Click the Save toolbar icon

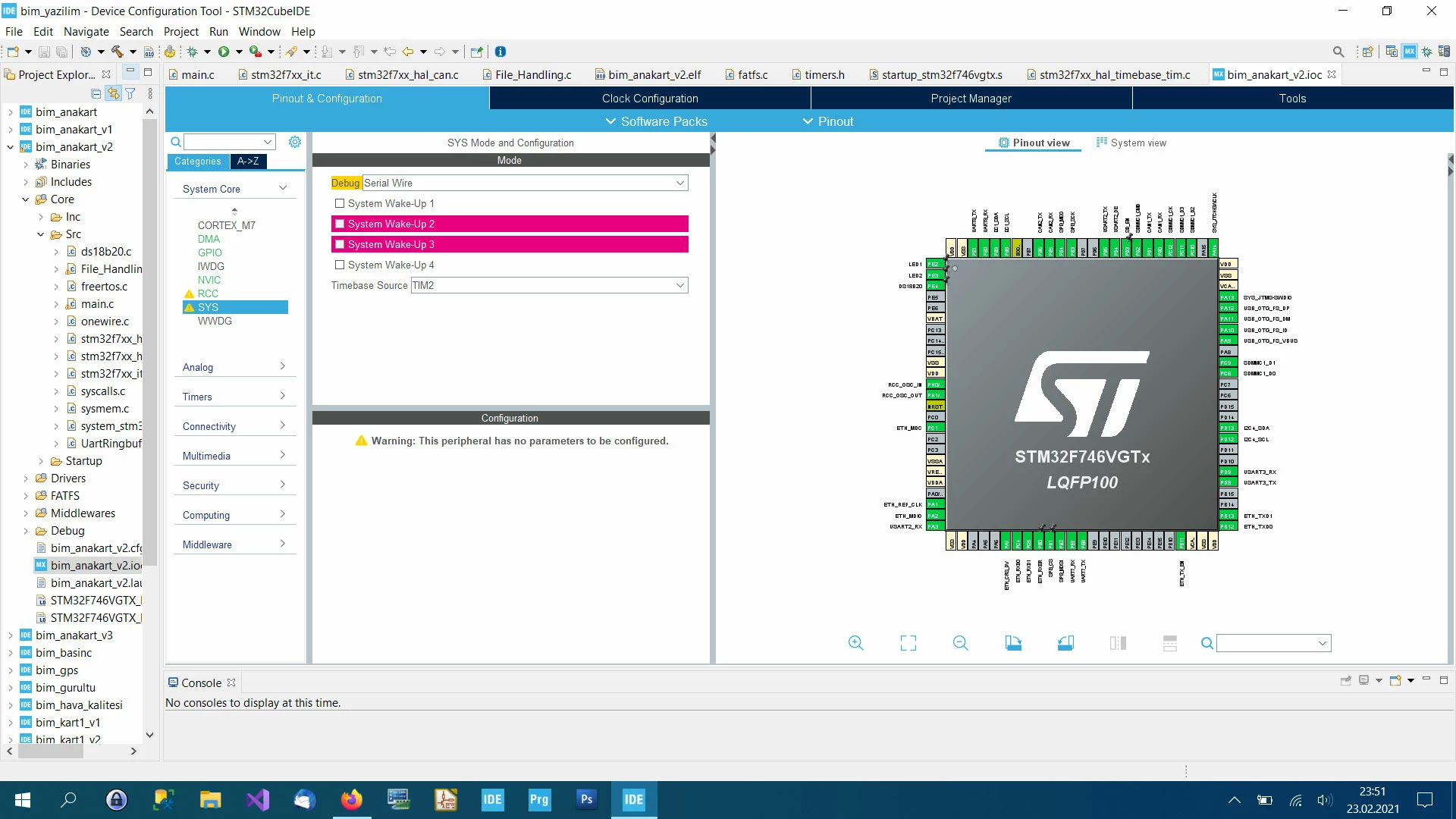[44, 52]
